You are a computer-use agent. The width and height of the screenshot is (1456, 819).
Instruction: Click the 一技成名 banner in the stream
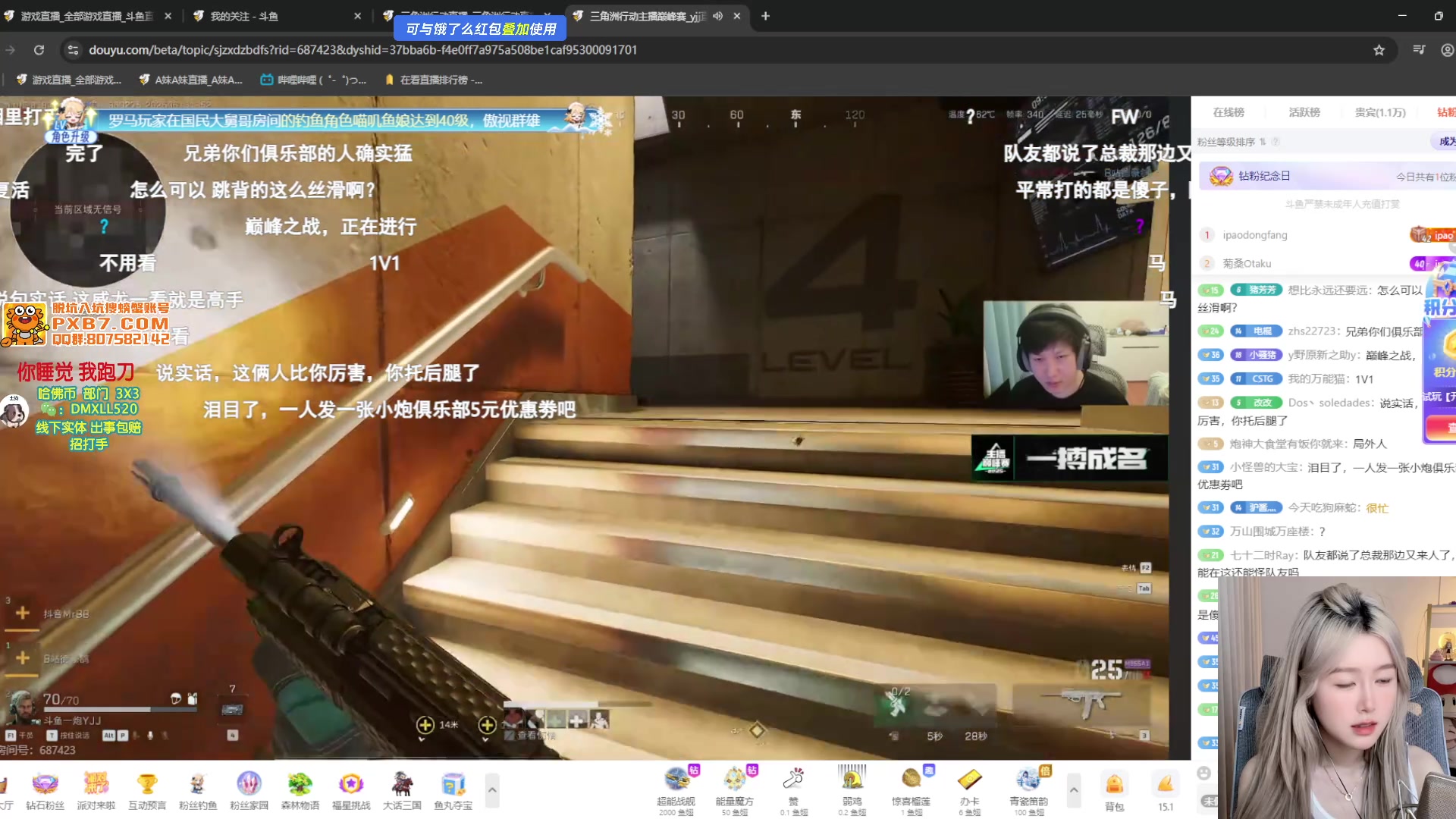coord(1069,458)
